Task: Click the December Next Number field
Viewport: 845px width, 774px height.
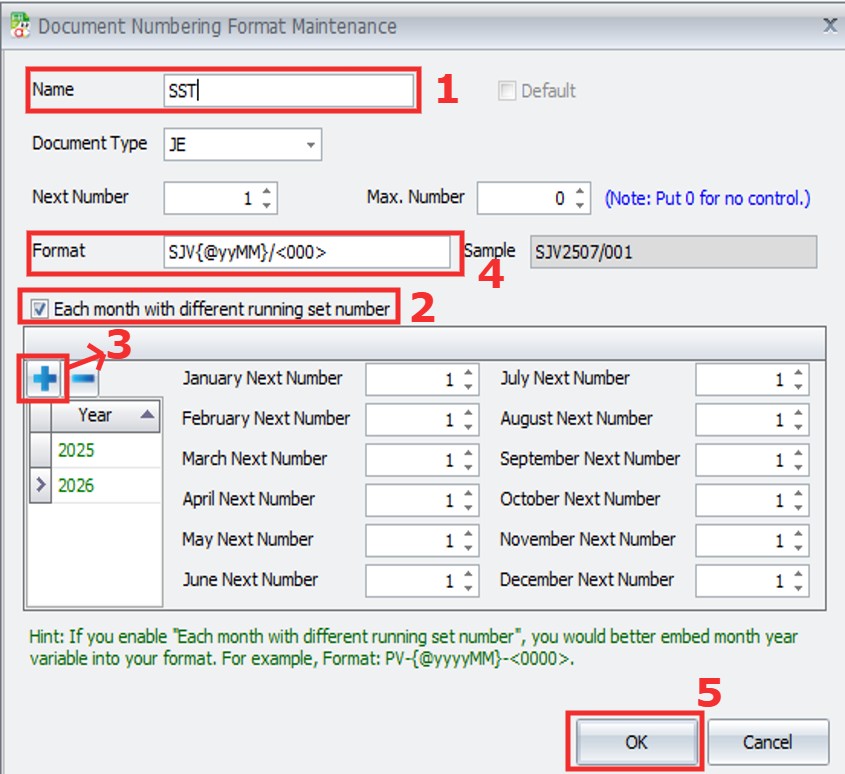Action: tap(742, 581)
